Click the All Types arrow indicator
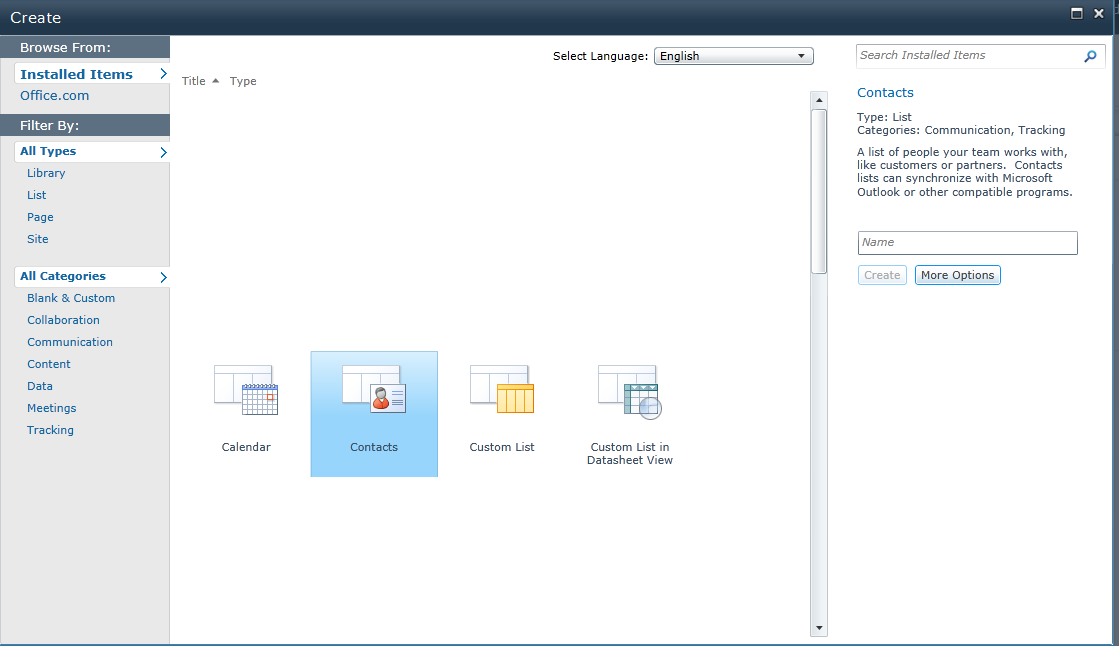 [165, 151]
